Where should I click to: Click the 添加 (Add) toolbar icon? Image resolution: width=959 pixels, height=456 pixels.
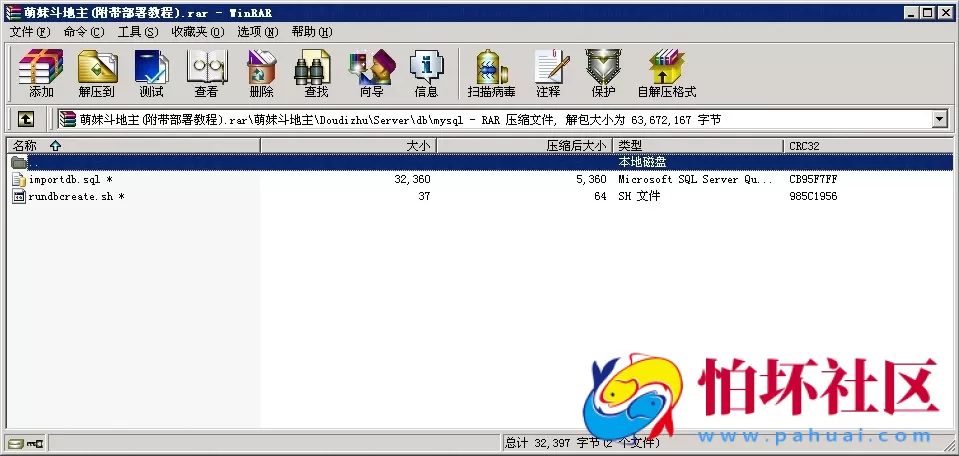[41, 73]
